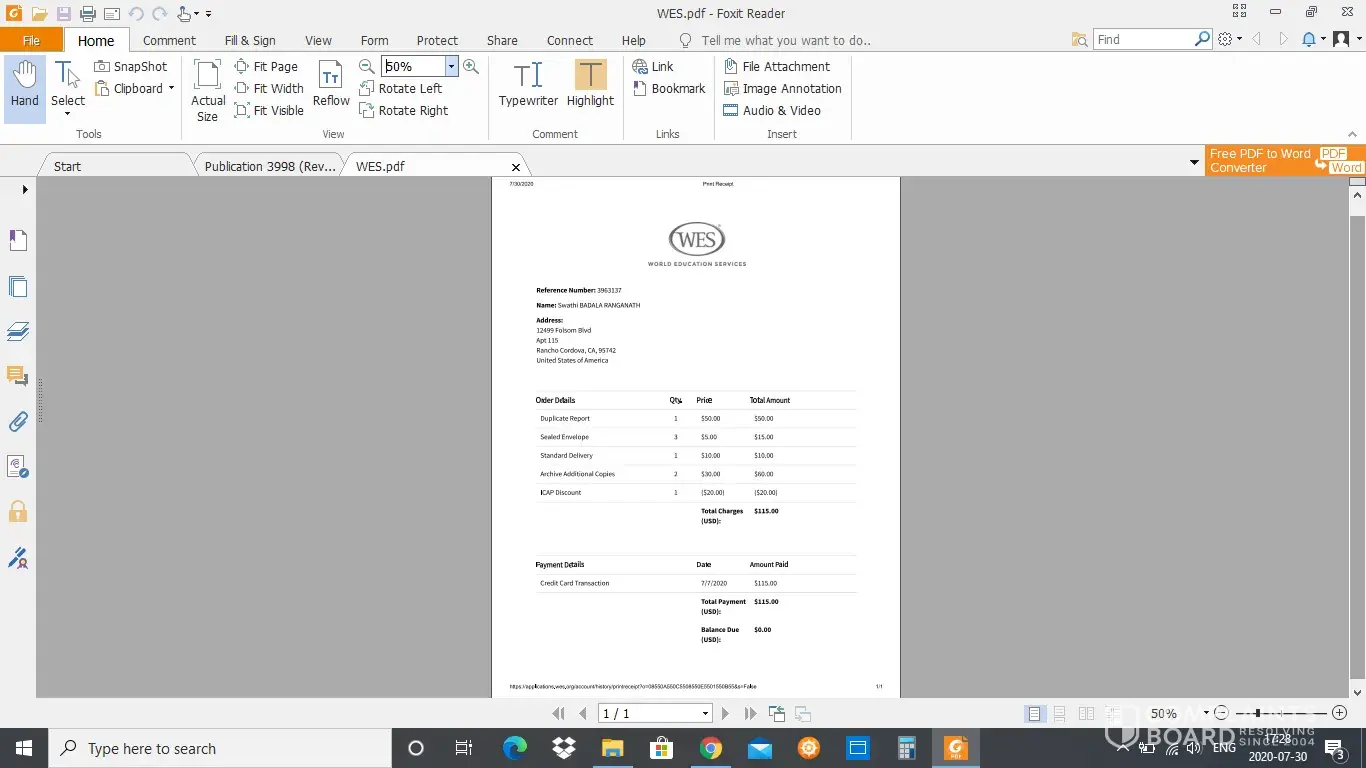Image resolution: width=1366 pixels, height=768 pixels.
Task: Add a File Attachment
Action: (776, 66)
